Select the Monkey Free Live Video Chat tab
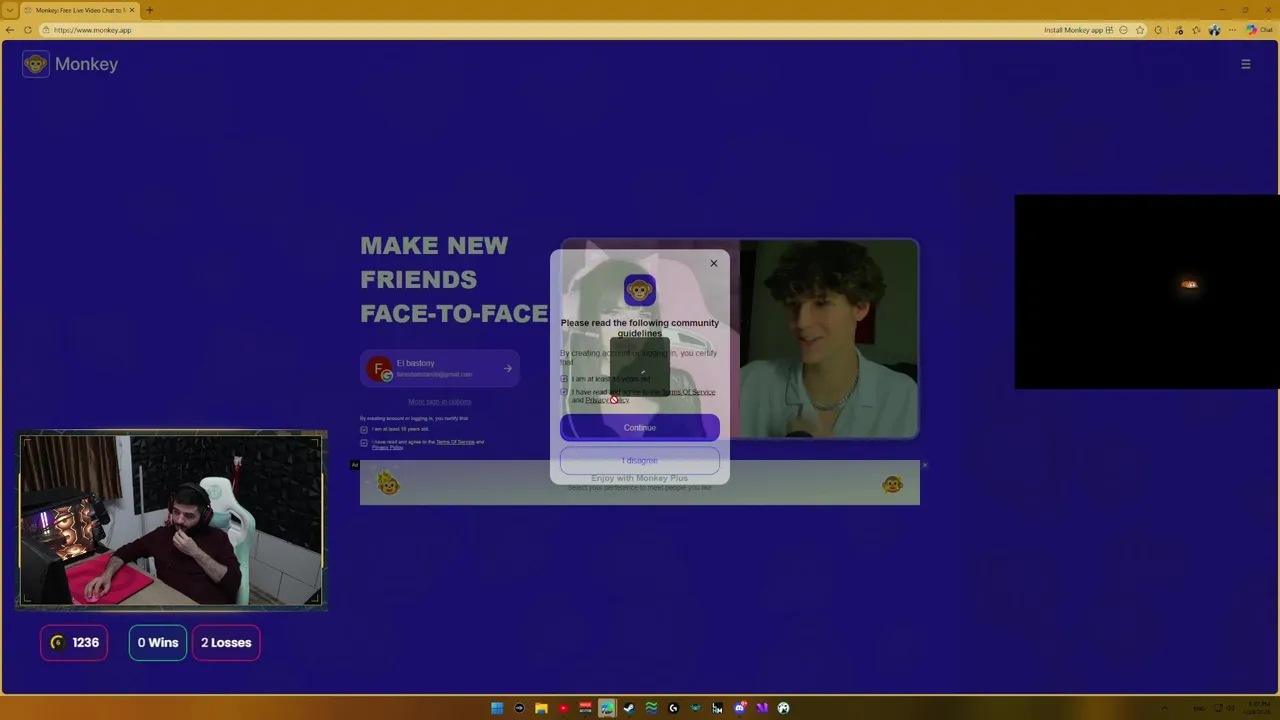 point(80,10)
